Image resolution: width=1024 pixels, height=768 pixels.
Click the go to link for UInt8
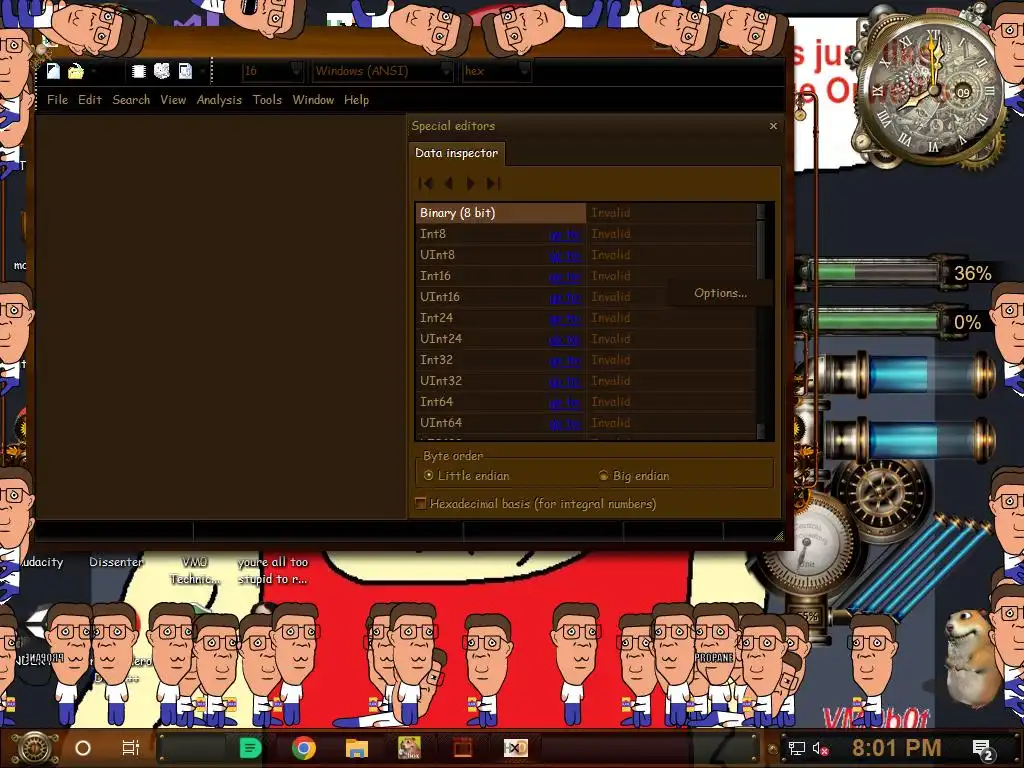click(565, 255)
